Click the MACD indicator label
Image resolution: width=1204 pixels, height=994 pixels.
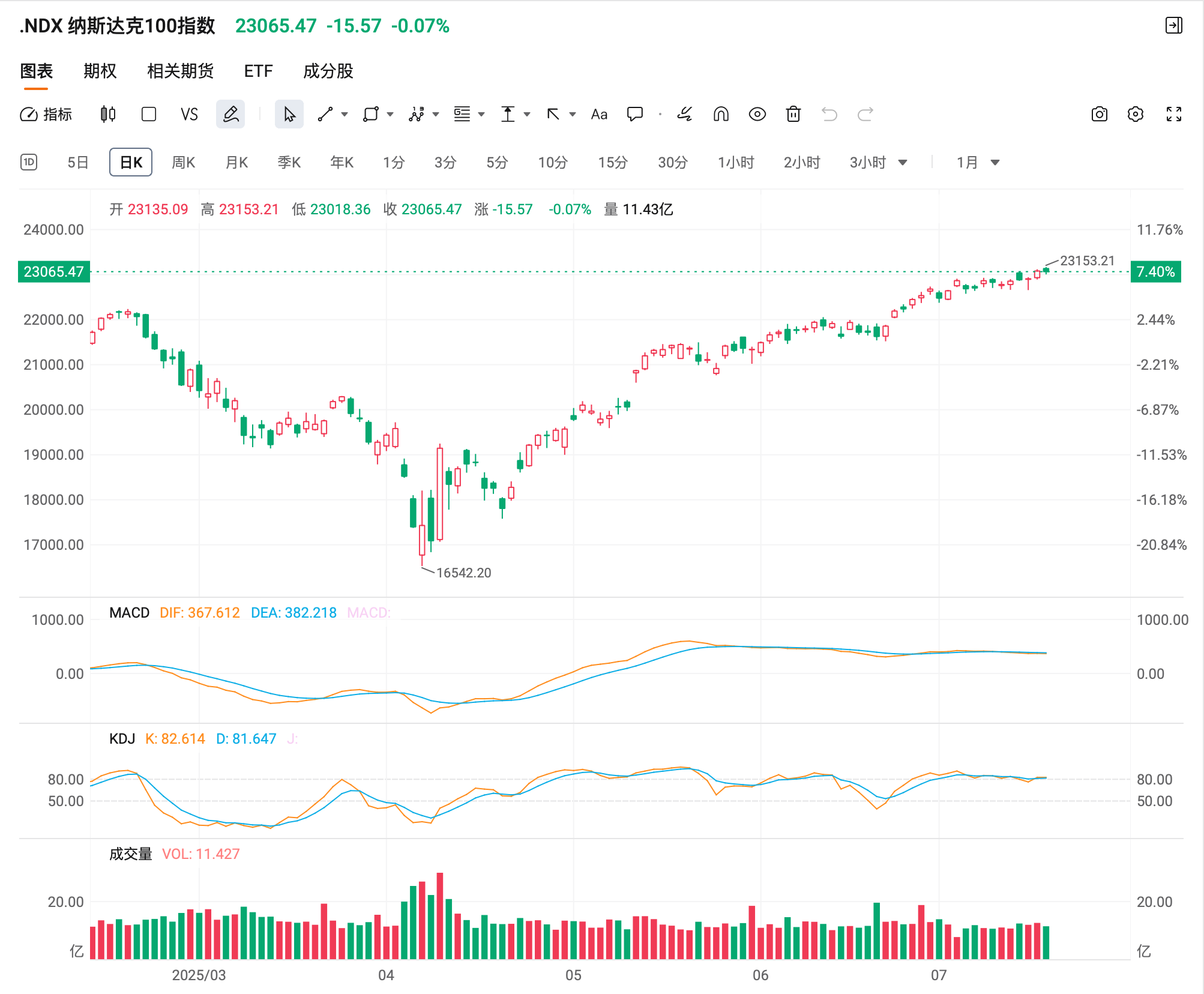tap(129, 612)
